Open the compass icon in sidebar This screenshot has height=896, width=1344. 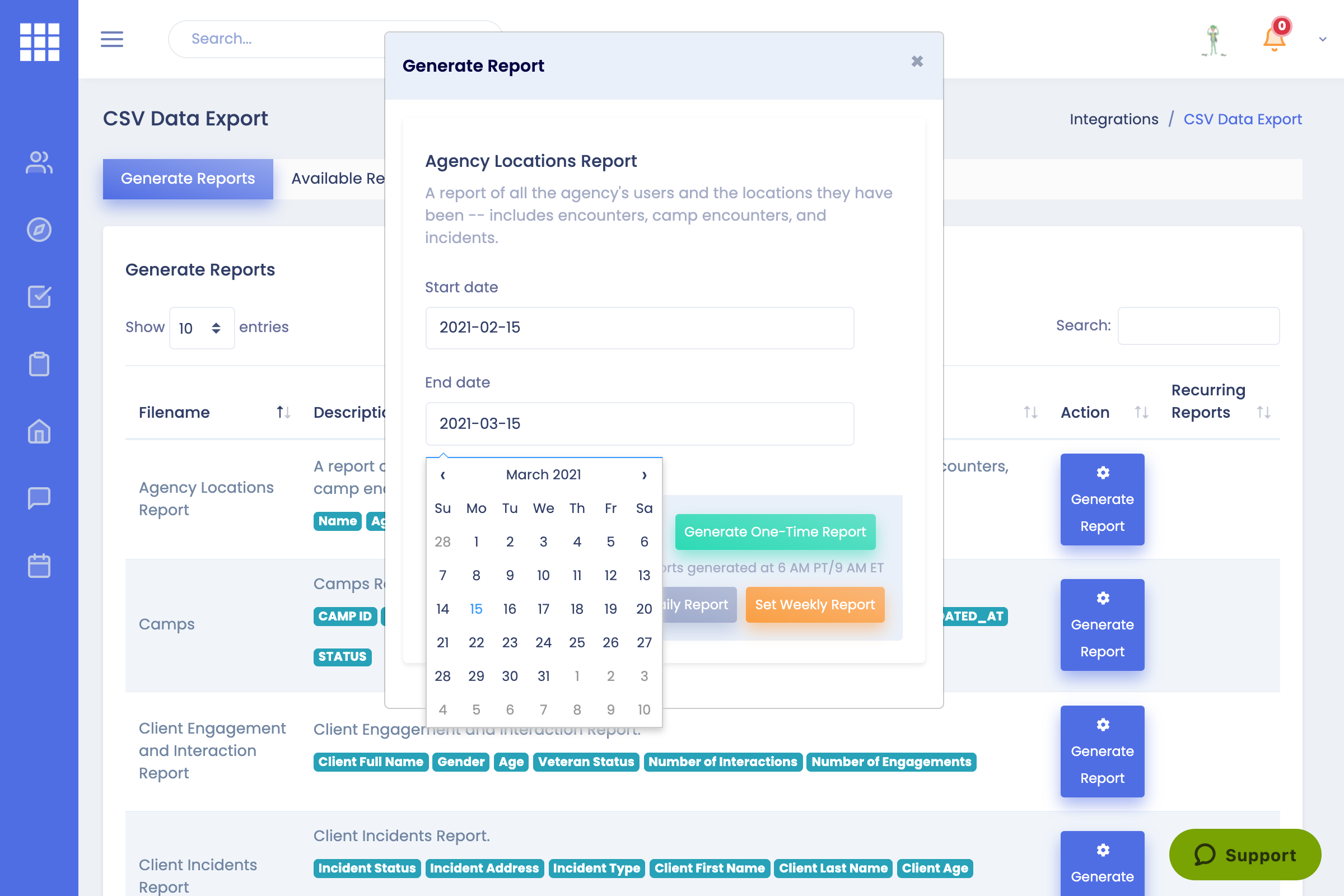coord(39,230)
